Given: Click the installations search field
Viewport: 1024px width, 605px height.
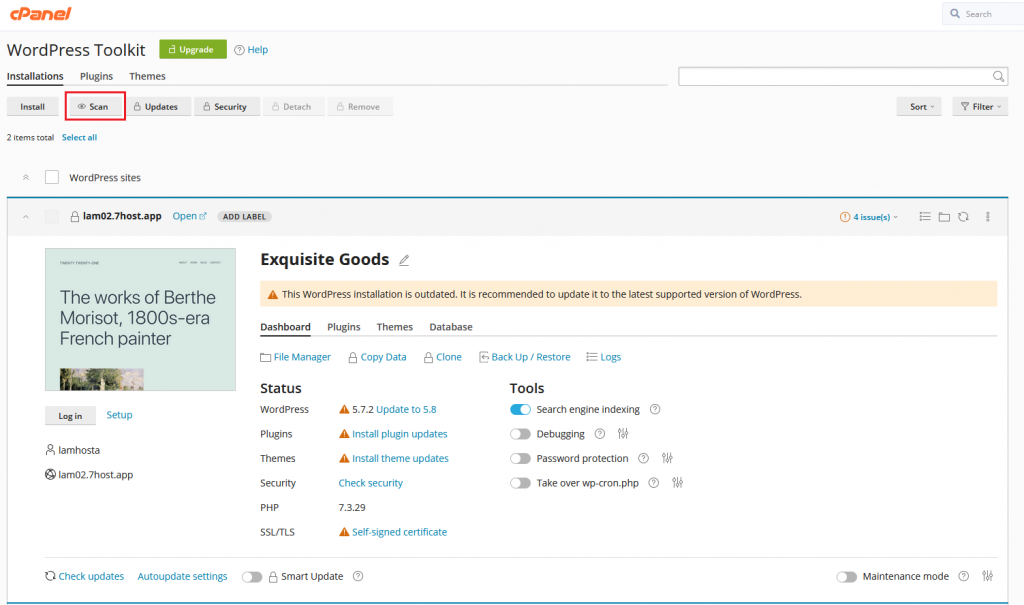Looking at the screenshot, I should pos(842,76).
